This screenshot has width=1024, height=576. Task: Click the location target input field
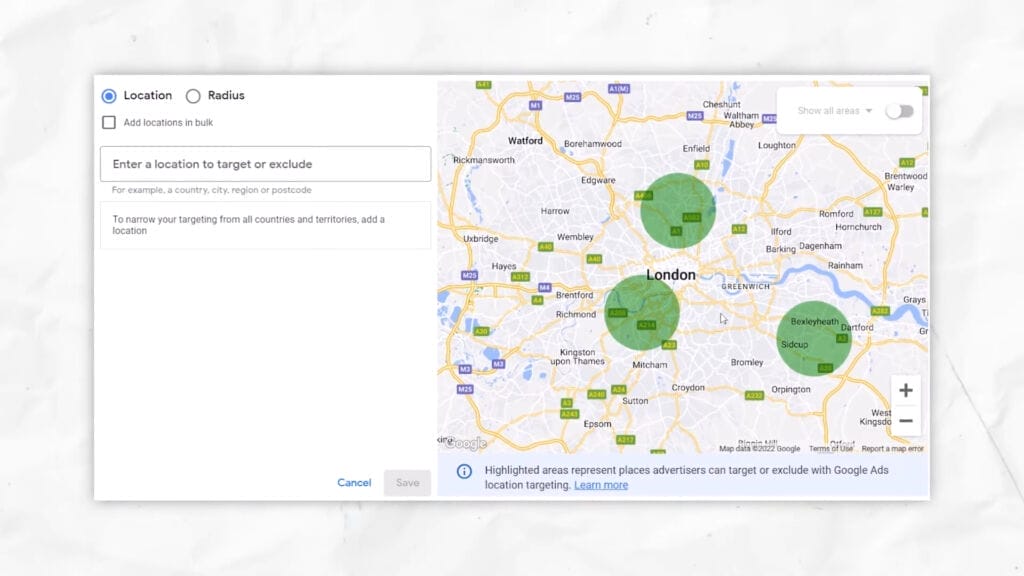[265, 163]
